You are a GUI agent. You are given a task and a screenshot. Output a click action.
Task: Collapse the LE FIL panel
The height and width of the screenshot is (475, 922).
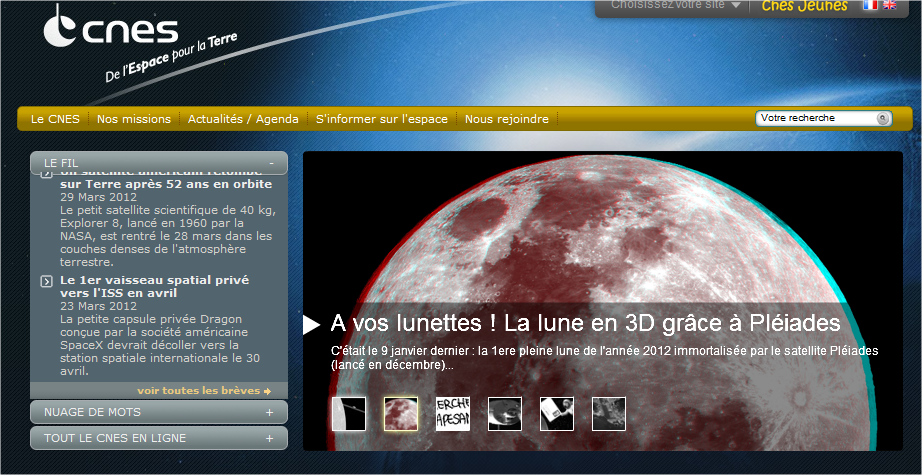271,163
